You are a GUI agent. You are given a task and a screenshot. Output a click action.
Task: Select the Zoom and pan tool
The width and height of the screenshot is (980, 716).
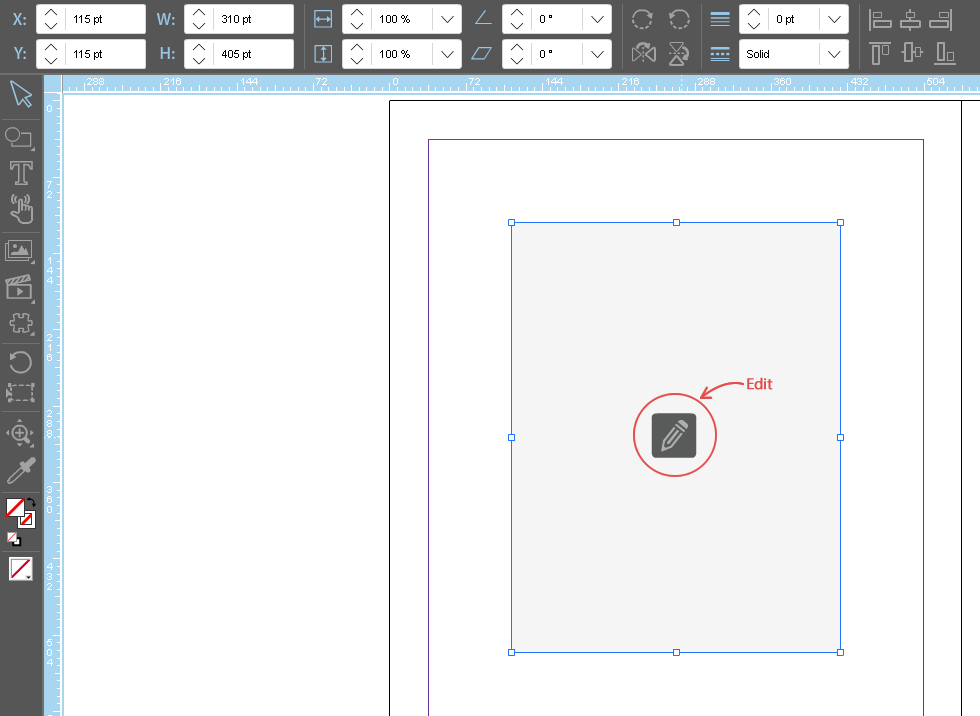click(20, 433)
